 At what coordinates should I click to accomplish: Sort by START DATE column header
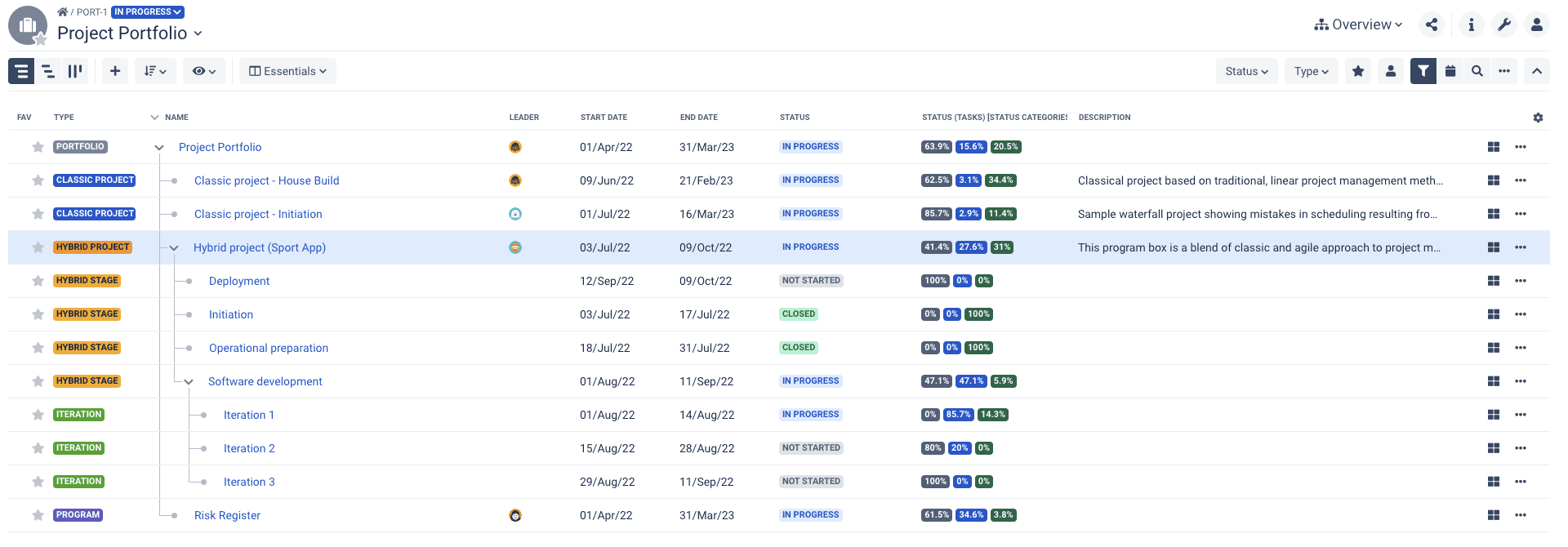point(604,118)
